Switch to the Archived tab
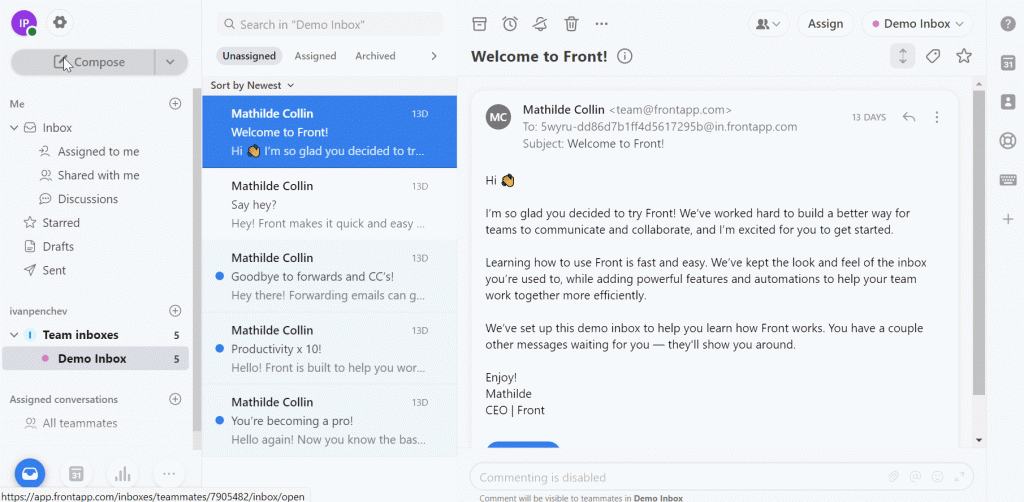 tap(375, 56)
